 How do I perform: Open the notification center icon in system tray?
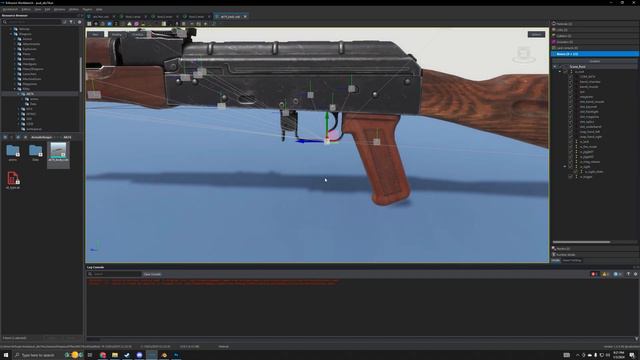point(632,355)
